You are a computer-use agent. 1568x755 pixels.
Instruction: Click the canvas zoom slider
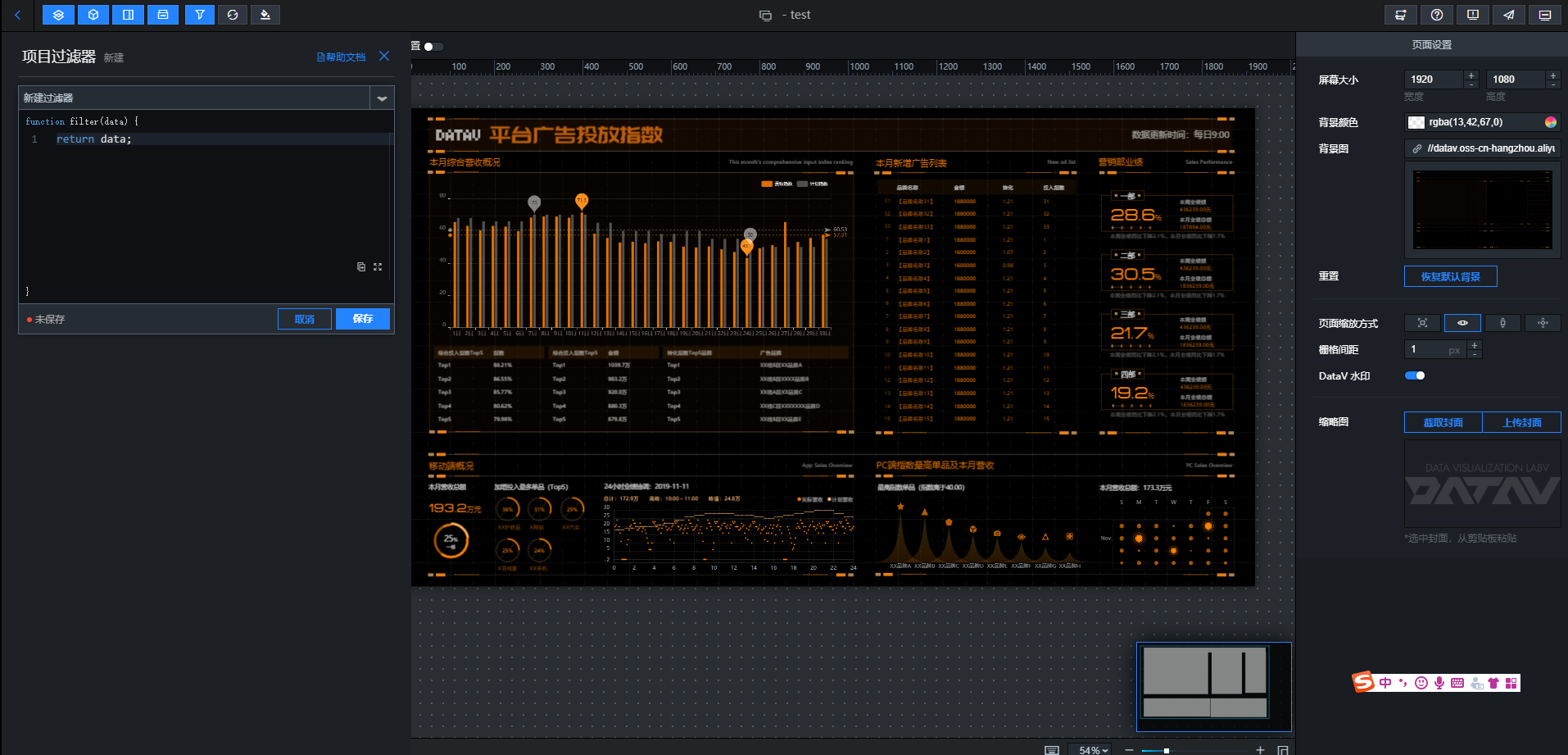click(x=1194, y=750)
